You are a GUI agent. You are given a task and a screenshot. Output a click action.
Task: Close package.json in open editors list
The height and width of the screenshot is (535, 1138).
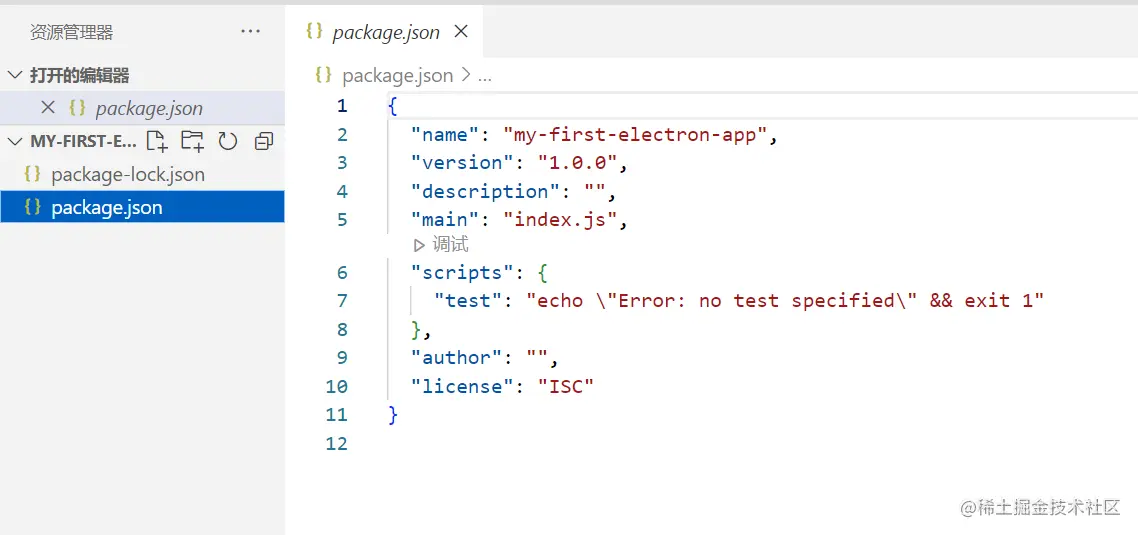[x=47, y=108]
